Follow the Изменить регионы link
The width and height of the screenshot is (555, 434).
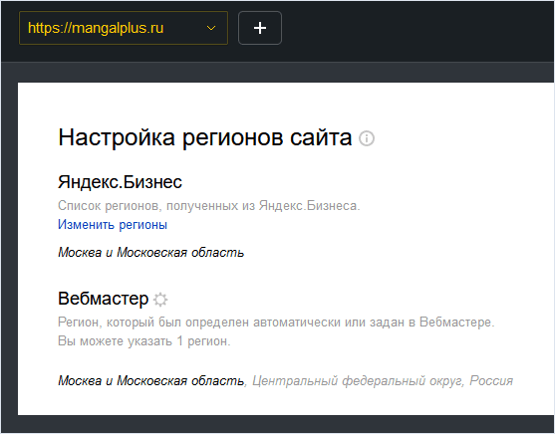[113, 224]
